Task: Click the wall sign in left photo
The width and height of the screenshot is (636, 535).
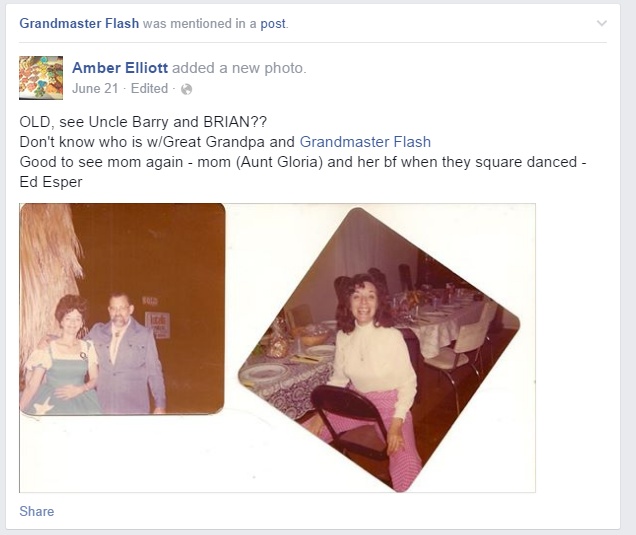Action: point(157,324)
